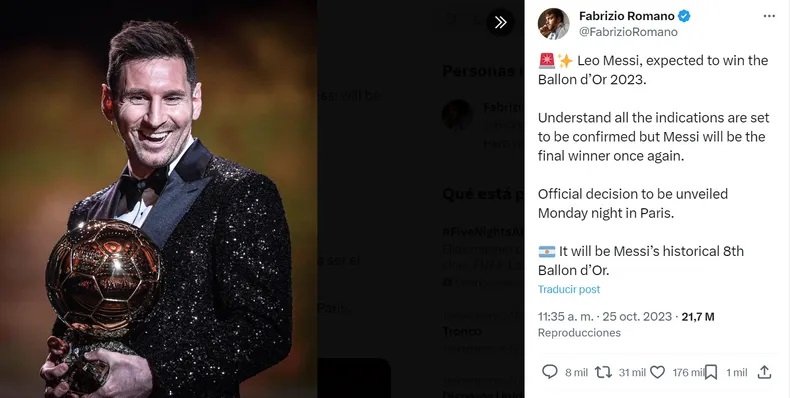This screenshot has width=790, height=398.
Task: Click the 8 mil replies count
Action: tap(576, 372)
